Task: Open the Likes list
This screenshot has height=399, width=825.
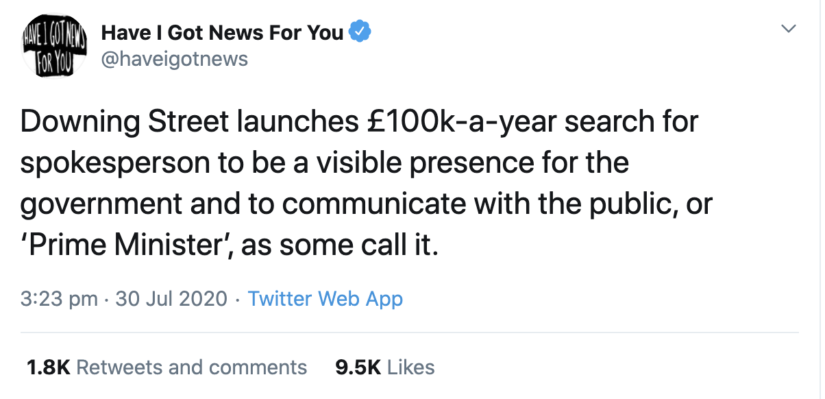Action: coord(411,367)
